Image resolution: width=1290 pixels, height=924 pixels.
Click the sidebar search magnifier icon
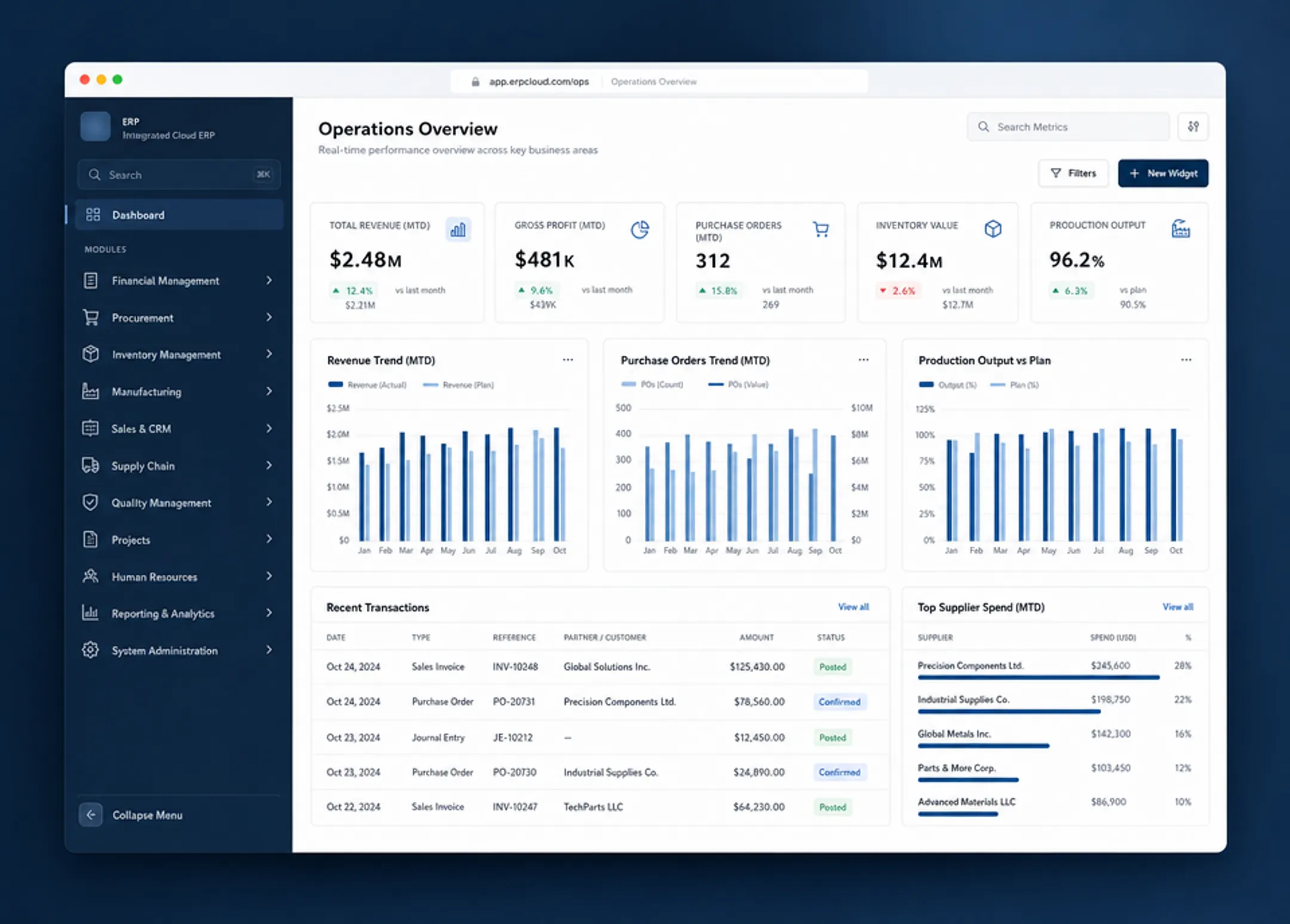94,175
